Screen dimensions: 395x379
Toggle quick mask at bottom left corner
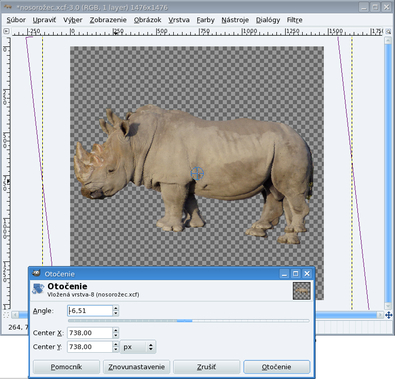[6, 315]
